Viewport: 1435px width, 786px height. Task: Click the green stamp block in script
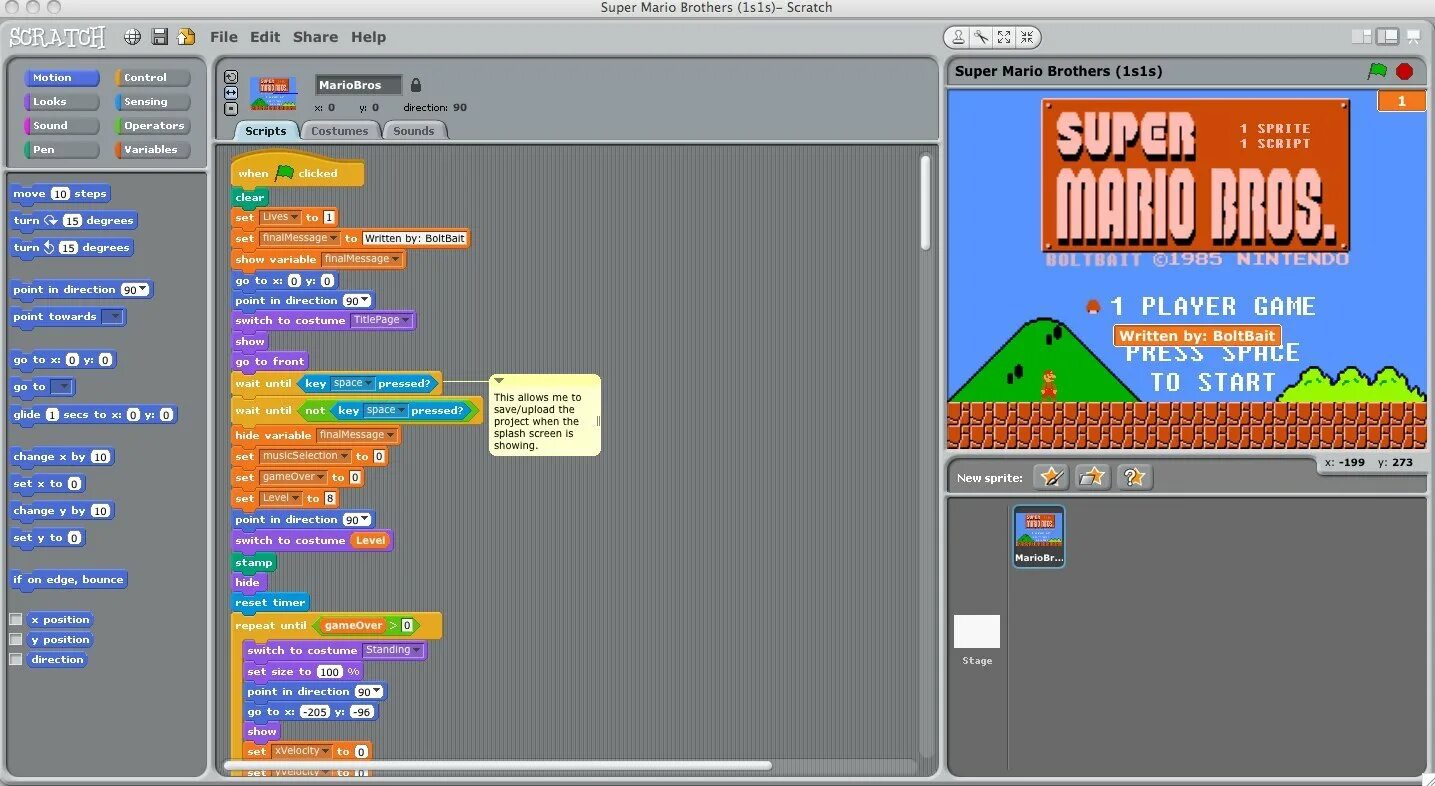[x=254, y=562]
